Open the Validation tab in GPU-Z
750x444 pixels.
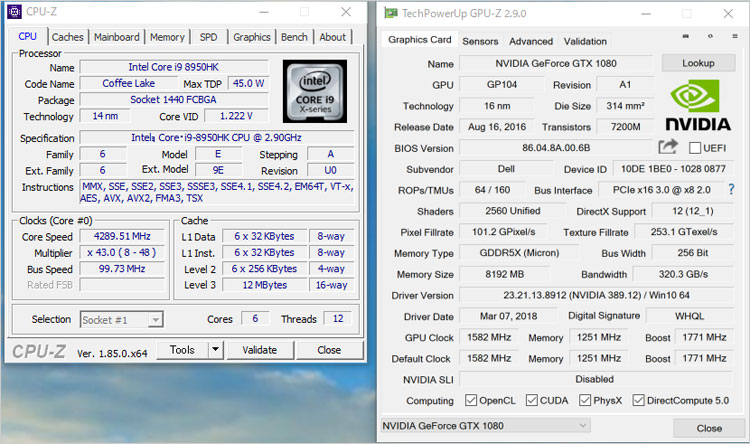[585, 41]
